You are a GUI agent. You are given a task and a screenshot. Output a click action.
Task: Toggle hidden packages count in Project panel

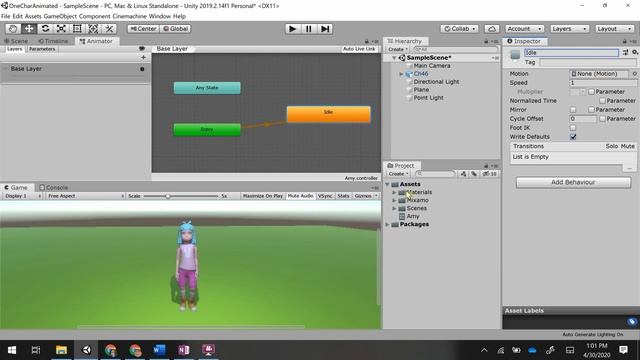pos(489,174)
